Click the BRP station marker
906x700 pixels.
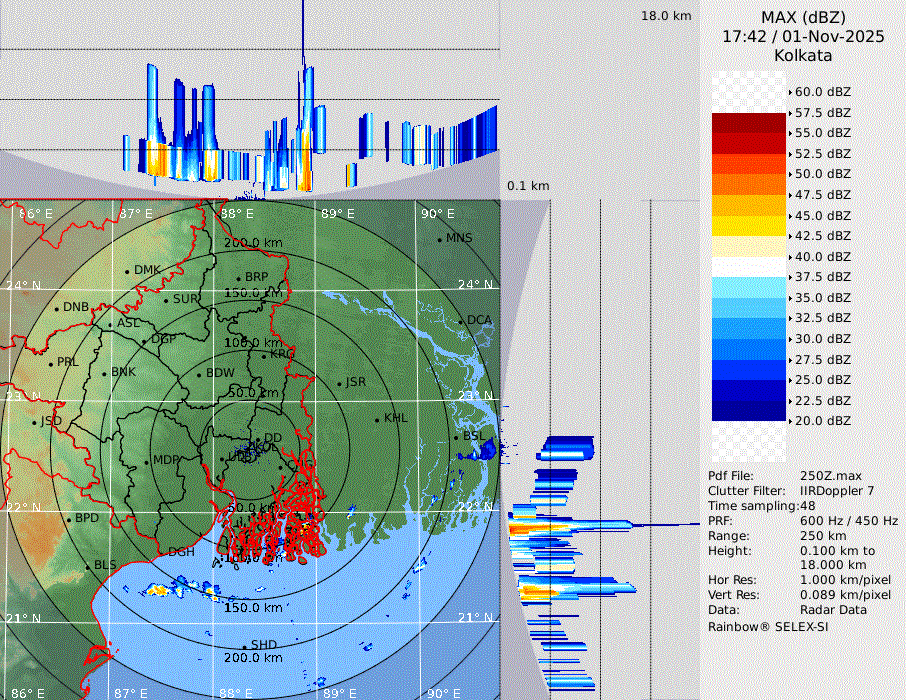[239, 278]
